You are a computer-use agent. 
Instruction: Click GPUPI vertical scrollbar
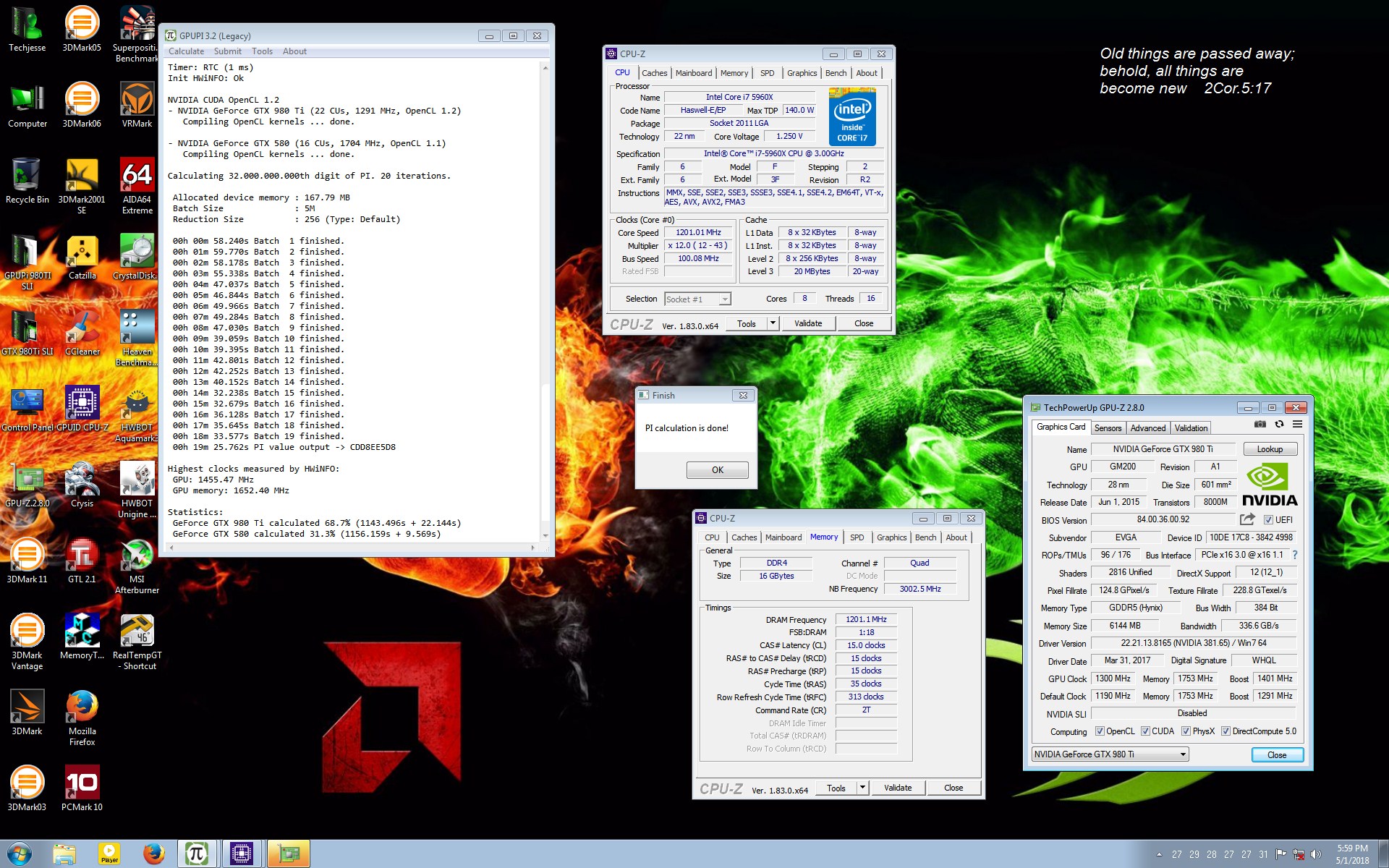click(545, 301)
